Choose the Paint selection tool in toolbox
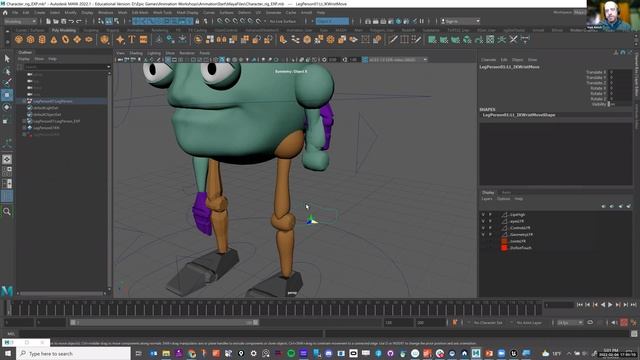 pos(7,83)
